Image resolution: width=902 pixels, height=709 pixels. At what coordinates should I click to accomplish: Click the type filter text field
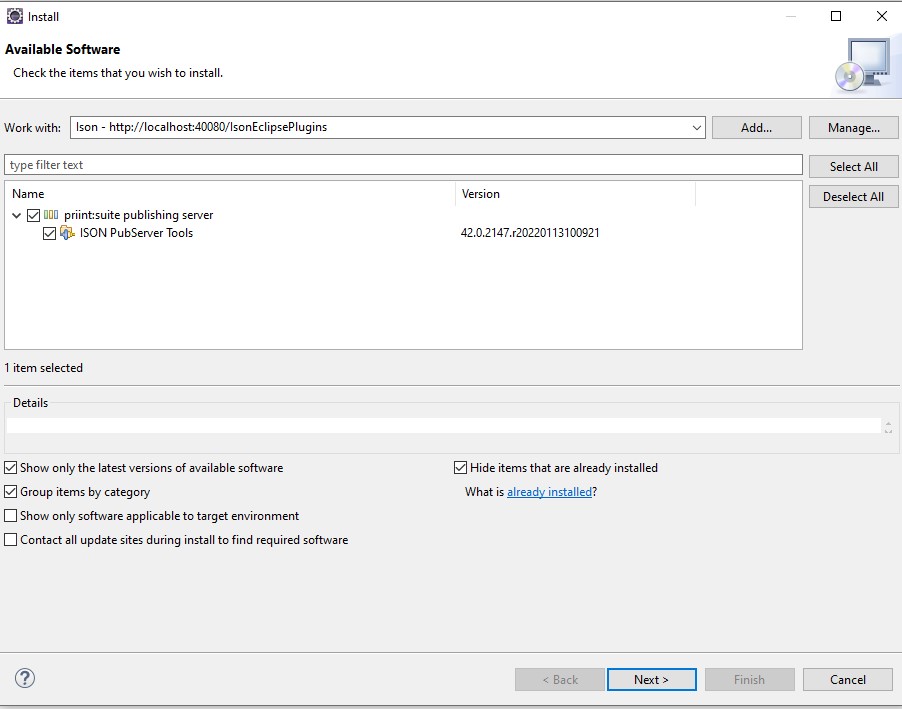click(x=403, y=165)
